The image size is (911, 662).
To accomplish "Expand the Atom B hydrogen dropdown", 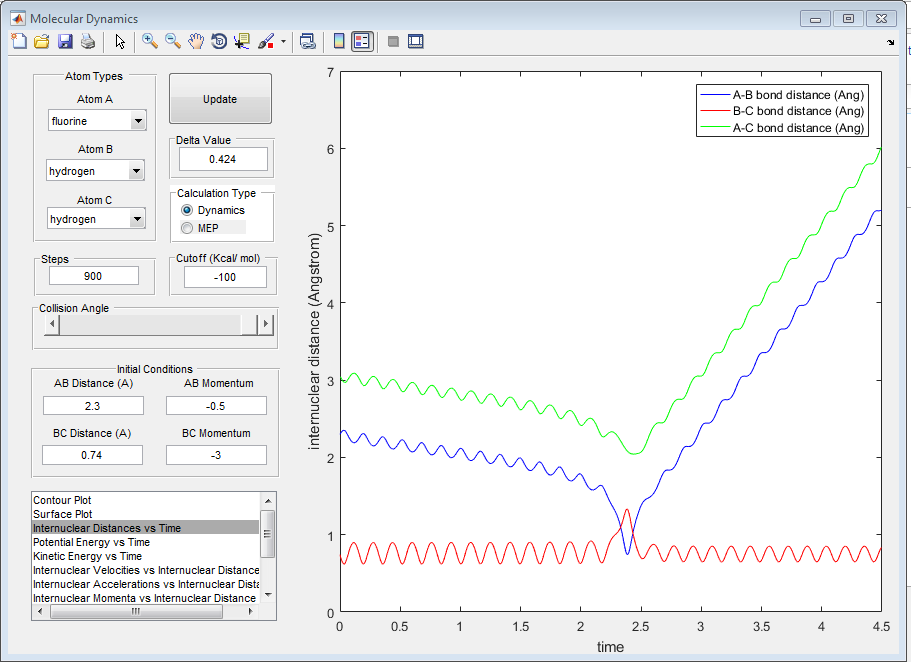I will pos(137,172).
